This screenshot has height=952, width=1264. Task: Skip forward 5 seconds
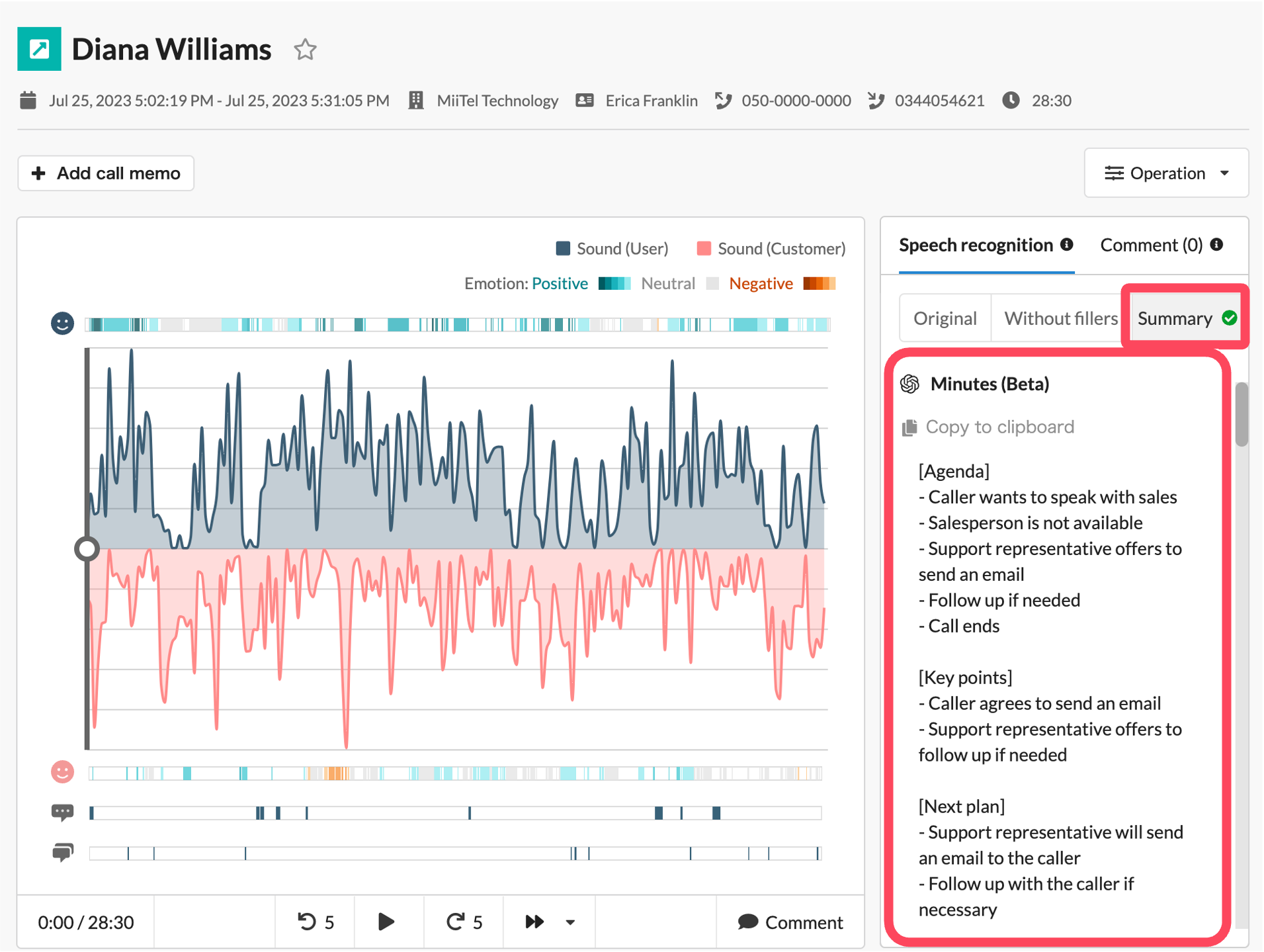[x=464, y=922]
